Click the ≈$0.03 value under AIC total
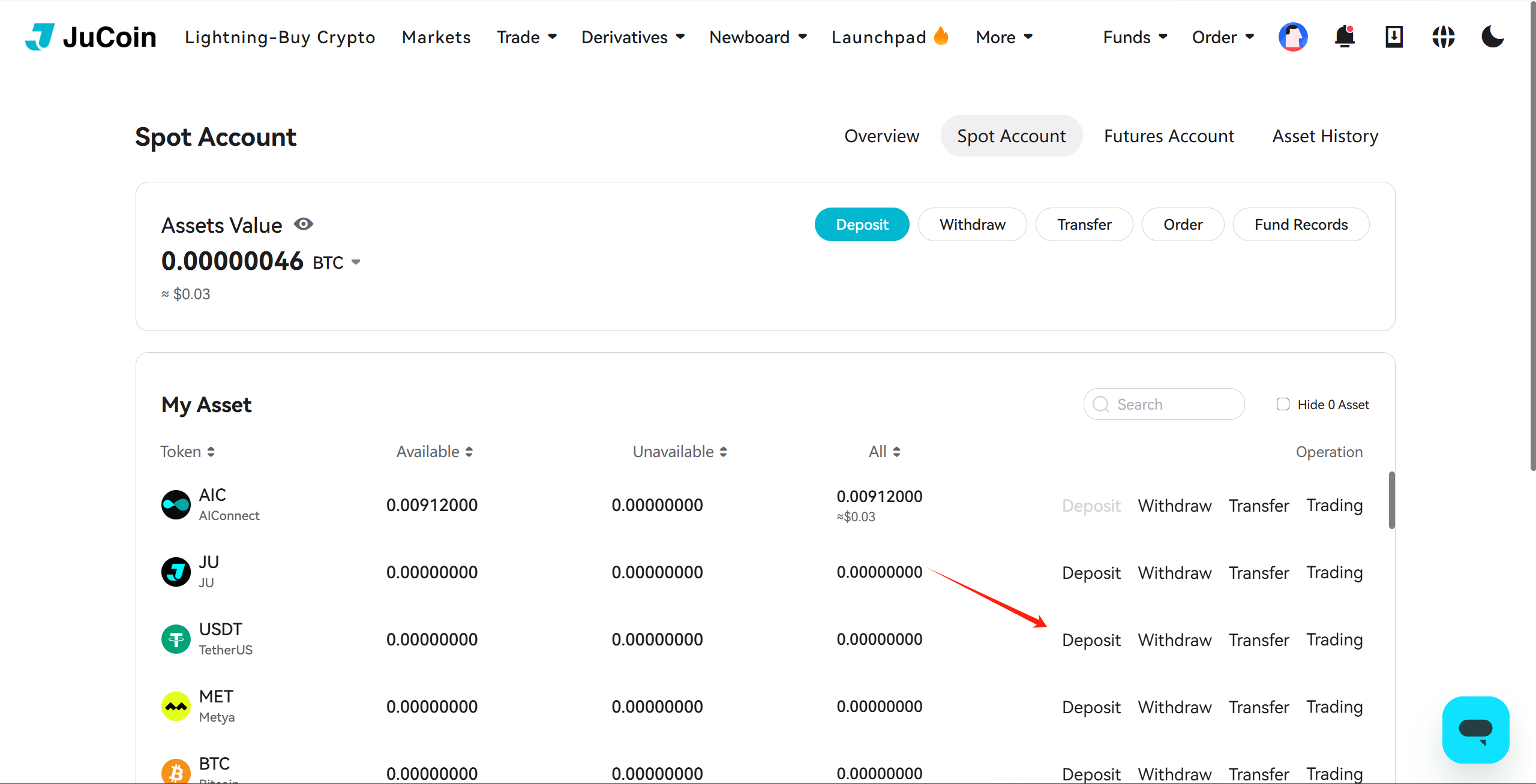1536x784 pixels. coord(856,516)
